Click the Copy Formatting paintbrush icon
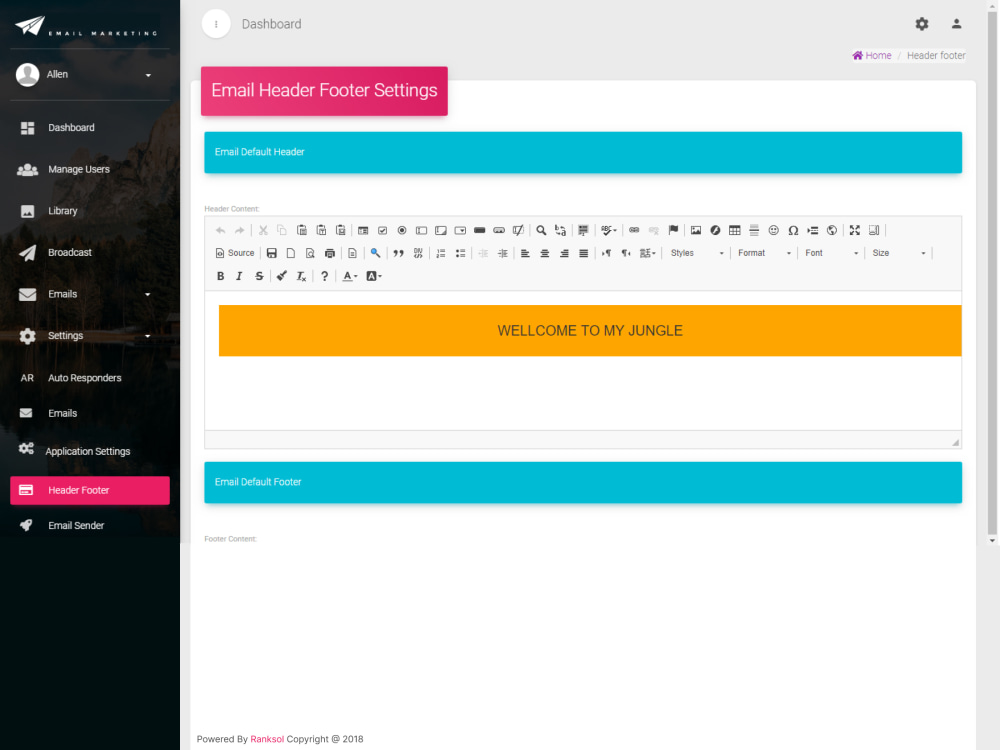The height and width of the screenshot is (750, 1000). click(282, 276)
